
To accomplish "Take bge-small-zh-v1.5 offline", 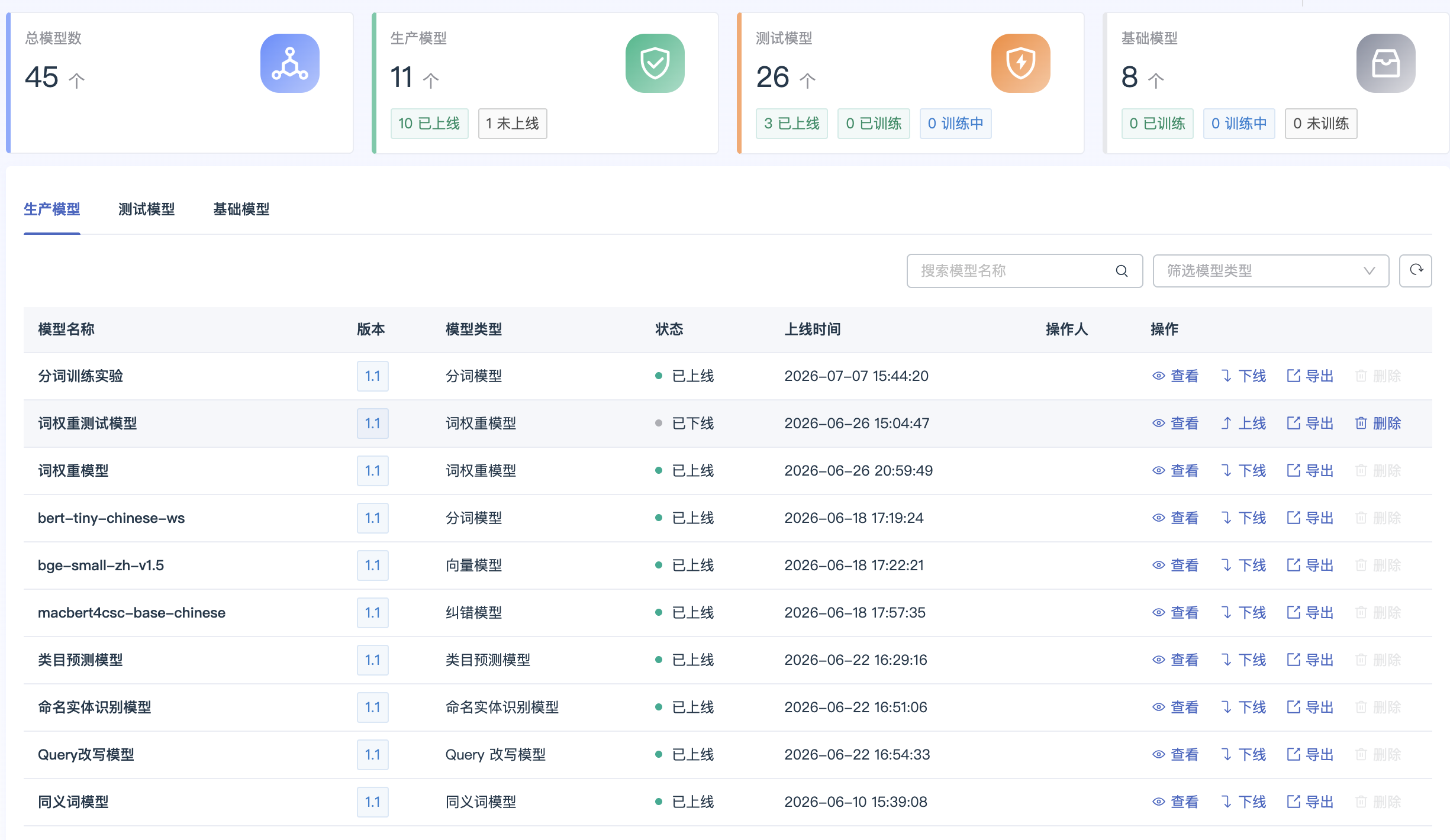I will click(x=1243, y=566).
